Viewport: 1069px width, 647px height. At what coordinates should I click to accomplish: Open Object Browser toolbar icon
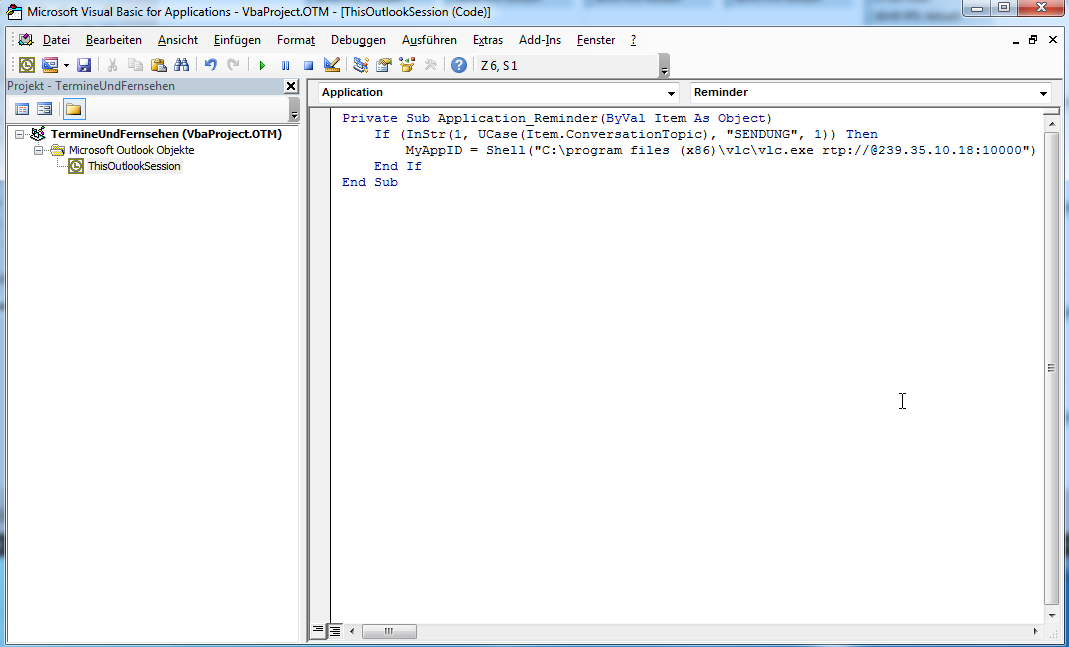pyautogui.click(x=407, y=65)
